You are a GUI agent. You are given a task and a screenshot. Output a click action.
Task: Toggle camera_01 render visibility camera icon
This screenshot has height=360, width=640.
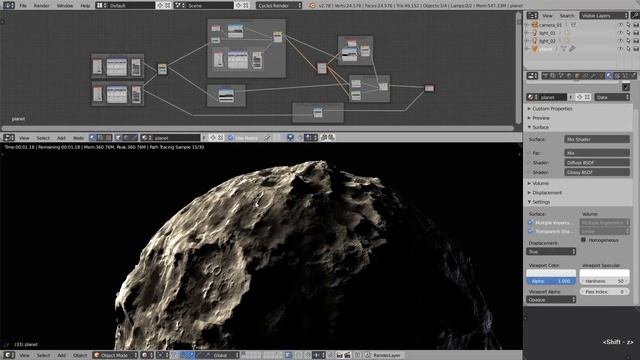(x=636, y=25)
